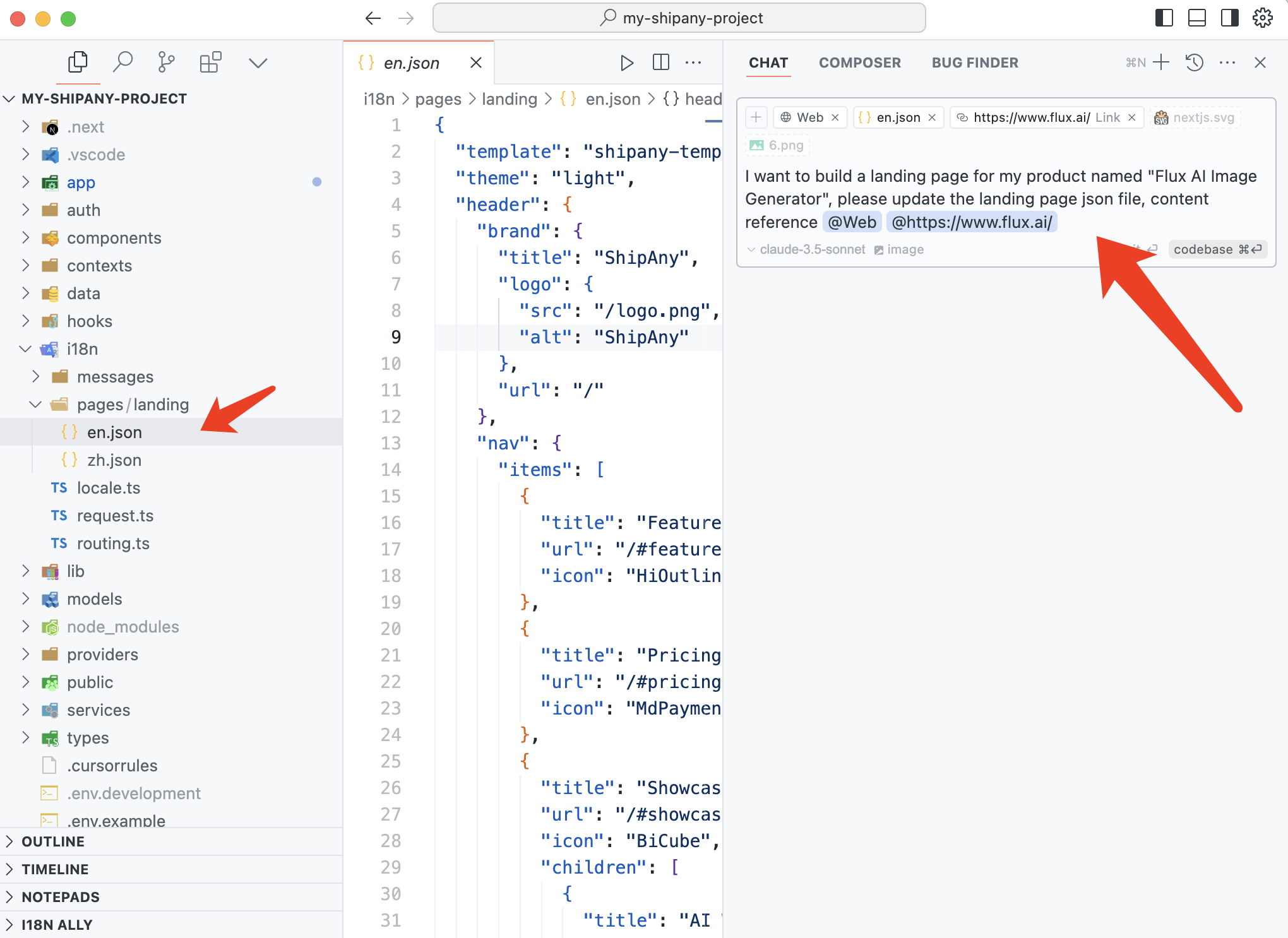Toggle the right secondary sidebar
This screenshot has height=938, width=1288.
coord(1229,18)
